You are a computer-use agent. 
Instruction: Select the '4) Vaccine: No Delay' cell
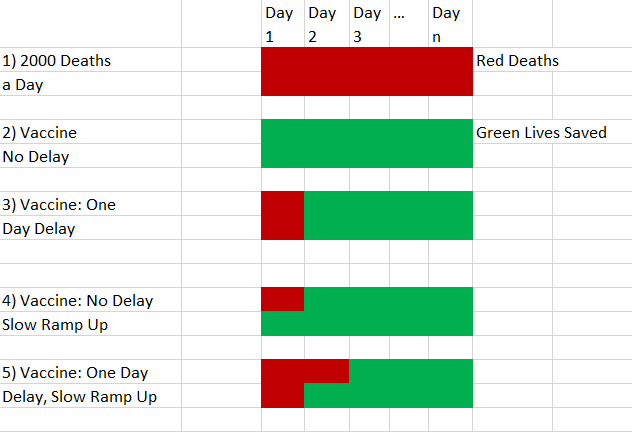tap(91, 300)
